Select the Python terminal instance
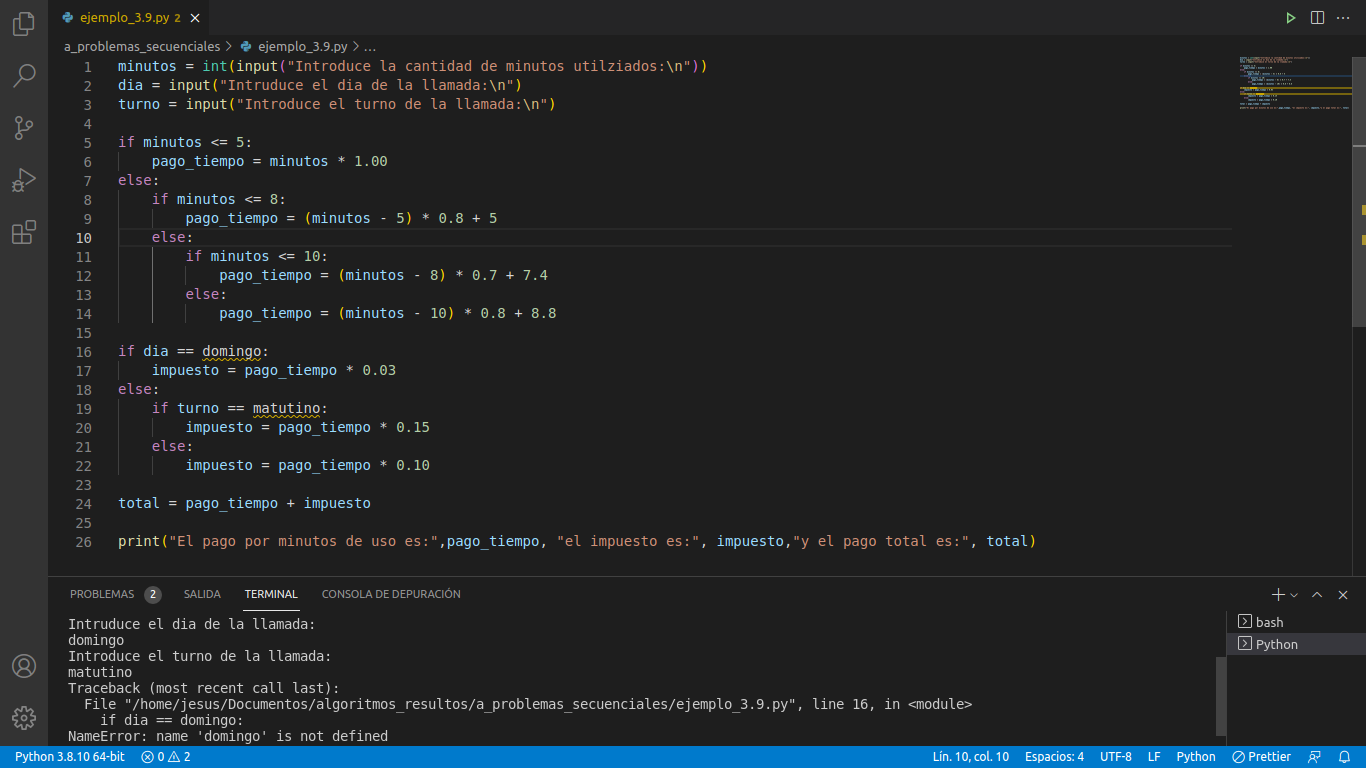Image resolution: width=1366 pixels, height=768 pixels. [x=1296, y=644]
